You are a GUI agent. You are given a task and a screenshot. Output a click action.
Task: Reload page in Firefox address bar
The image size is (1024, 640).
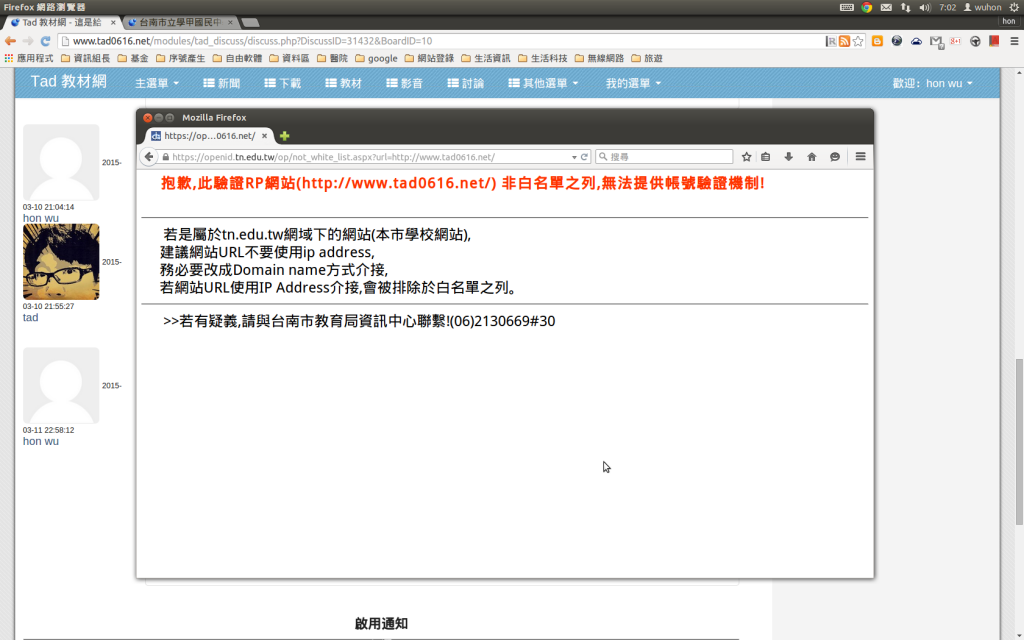pyautogui.click(x=585, y=157)
